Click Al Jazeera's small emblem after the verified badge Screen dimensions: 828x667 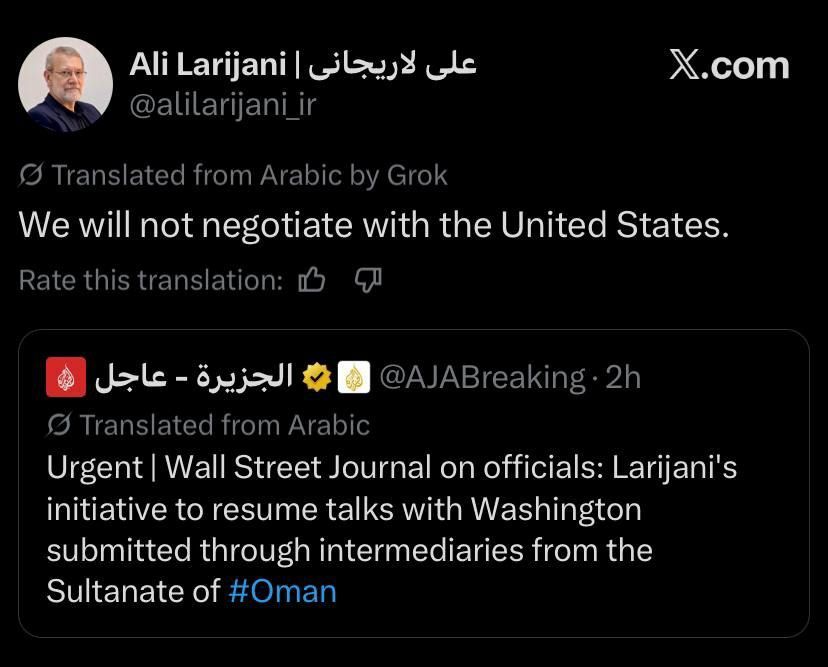pos(354,376)
